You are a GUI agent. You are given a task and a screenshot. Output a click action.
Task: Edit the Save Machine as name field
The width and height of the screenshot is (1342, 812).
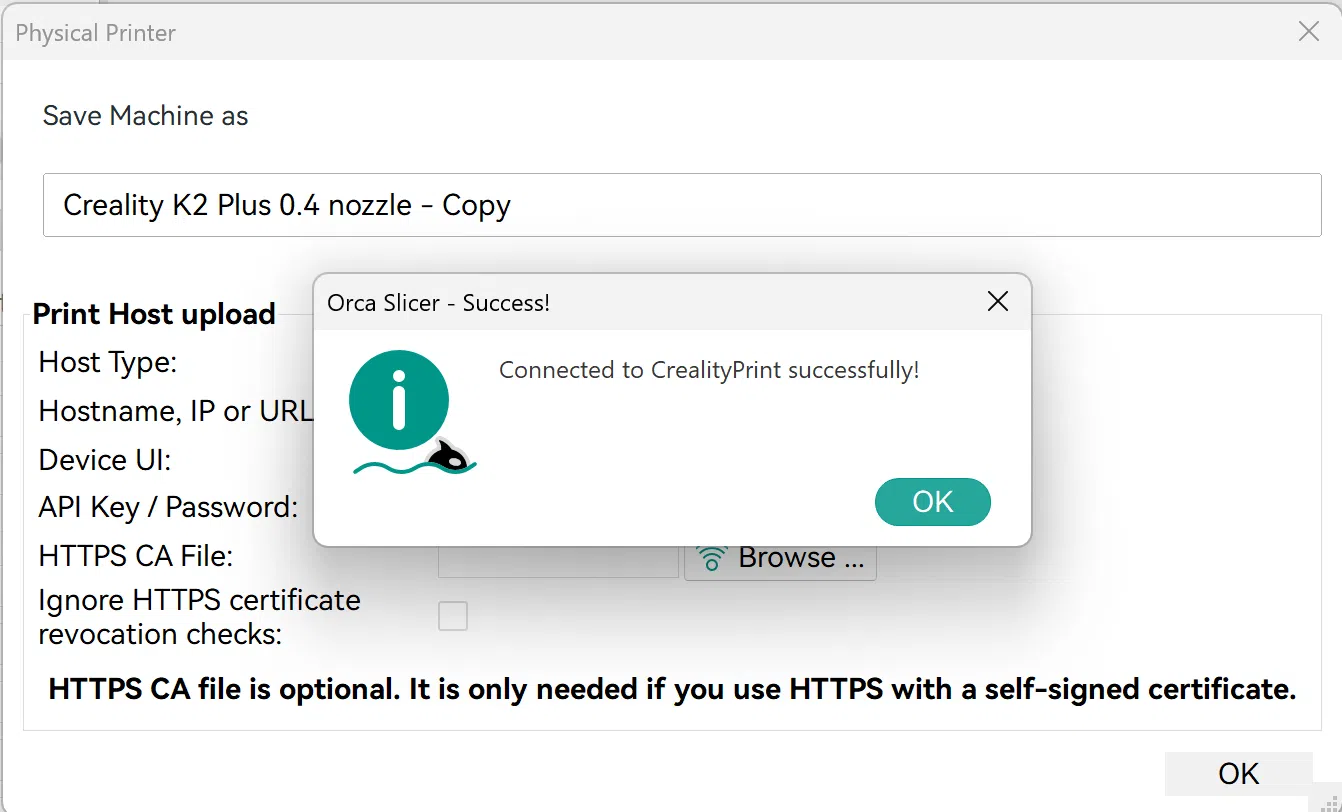click(682, 205)
